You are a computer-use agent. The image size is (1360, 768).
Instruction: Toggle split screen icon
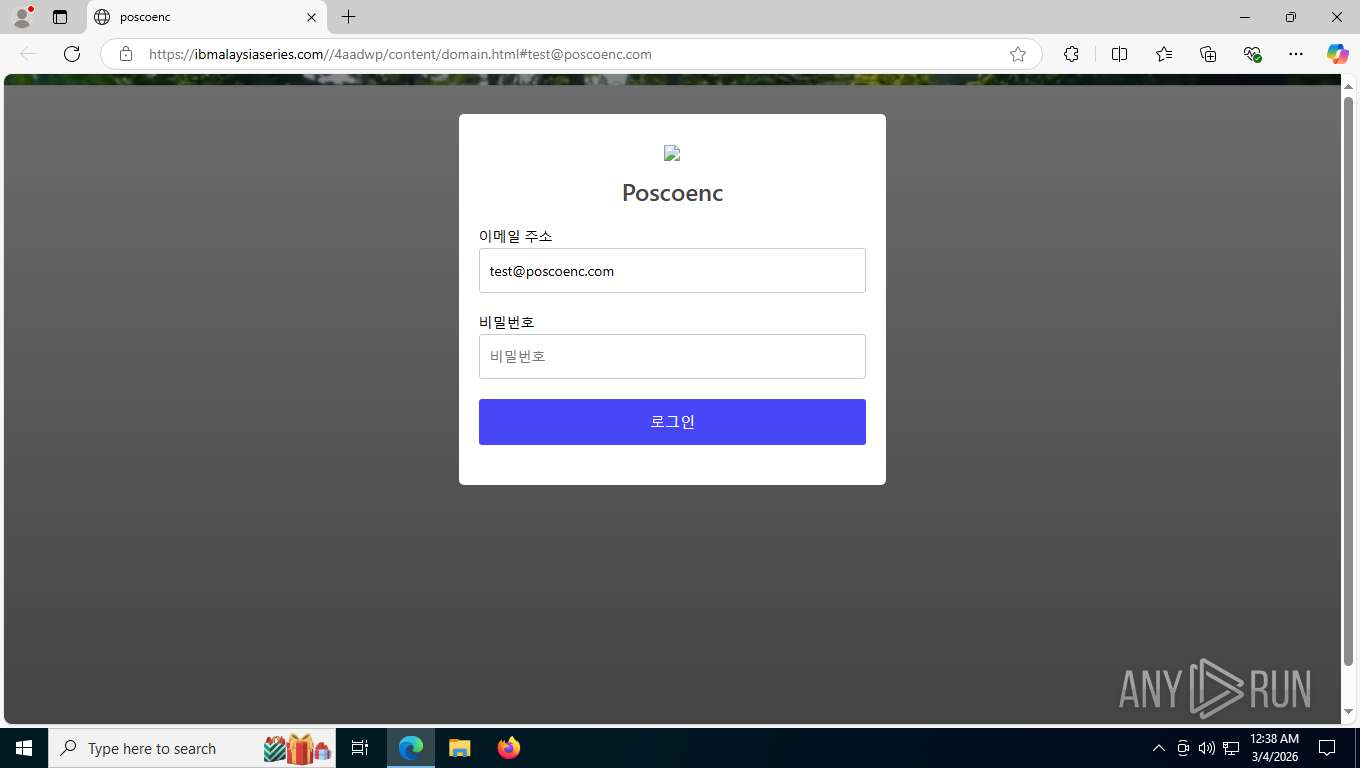pos(1119,54)
